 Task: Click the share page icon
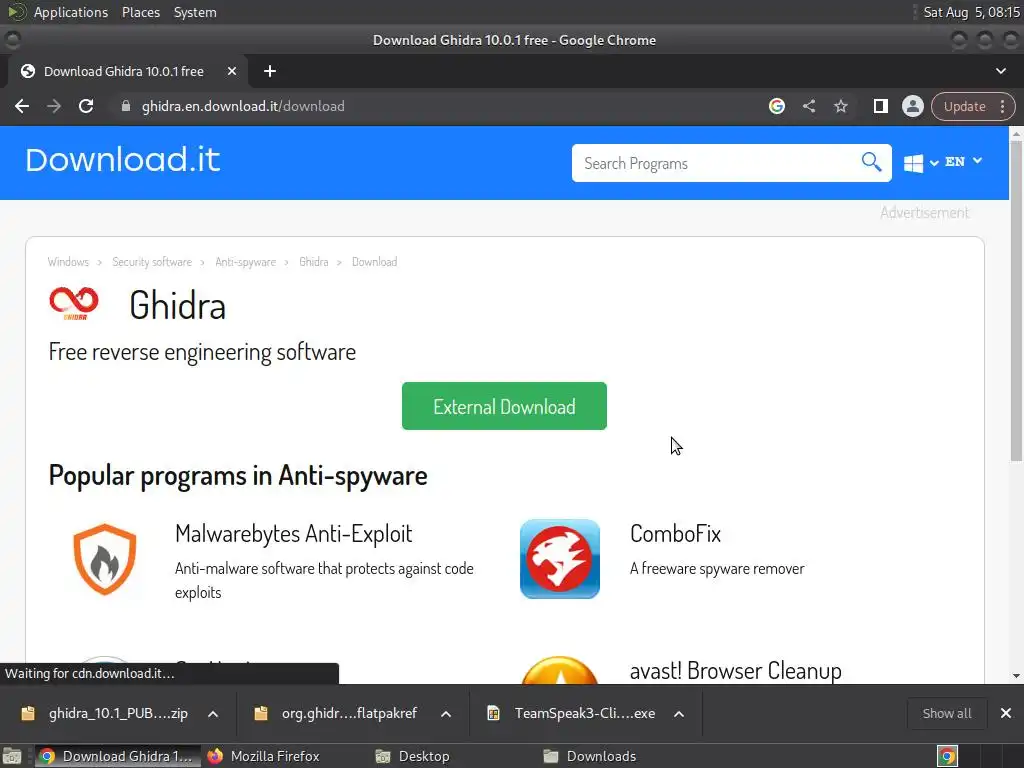[809, 106]
